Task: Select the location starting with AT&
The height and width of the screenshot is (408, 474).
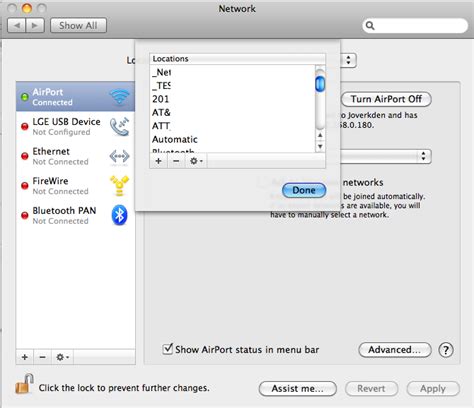Action: point(232,112)
